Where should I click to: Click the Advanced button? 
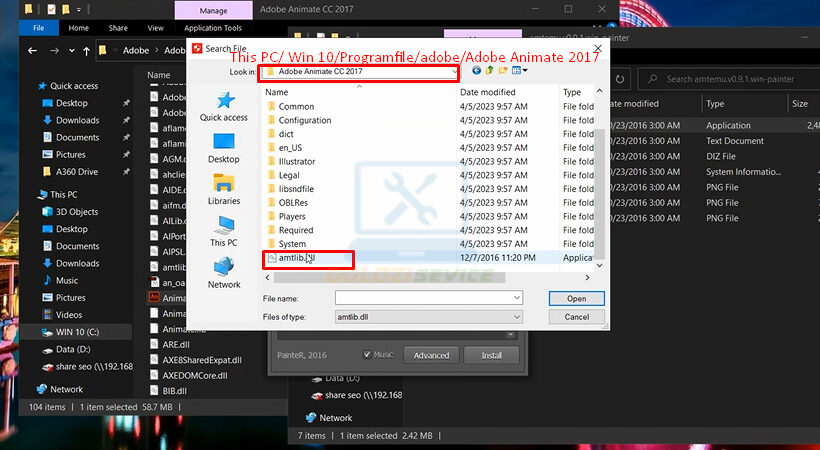(431, 355)
